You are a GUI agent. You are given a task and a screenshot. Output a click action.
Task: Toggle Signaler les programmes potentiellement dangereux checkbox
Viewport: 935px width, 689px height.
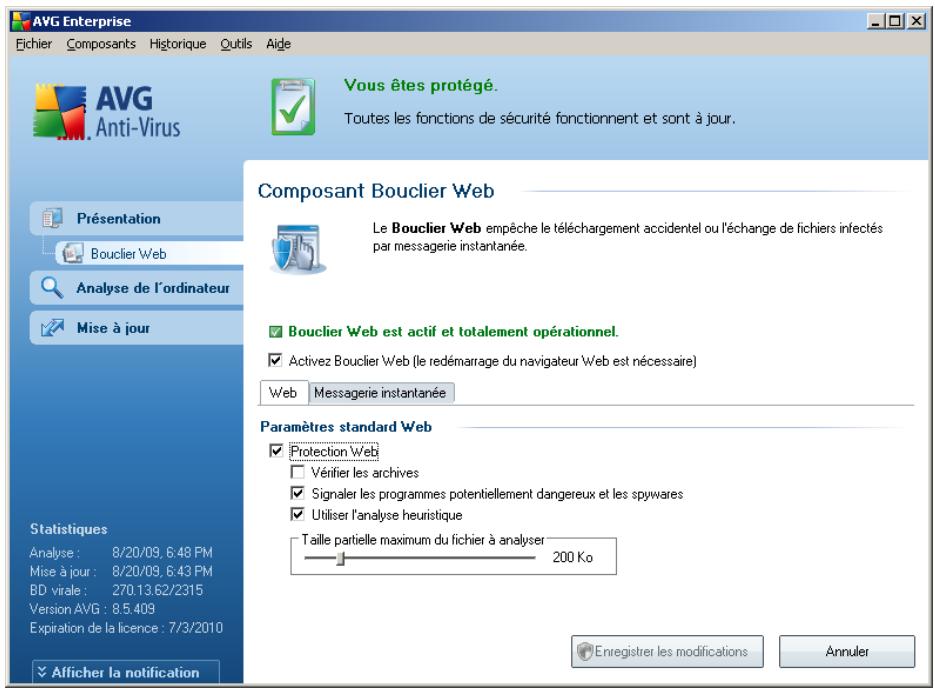297,493
